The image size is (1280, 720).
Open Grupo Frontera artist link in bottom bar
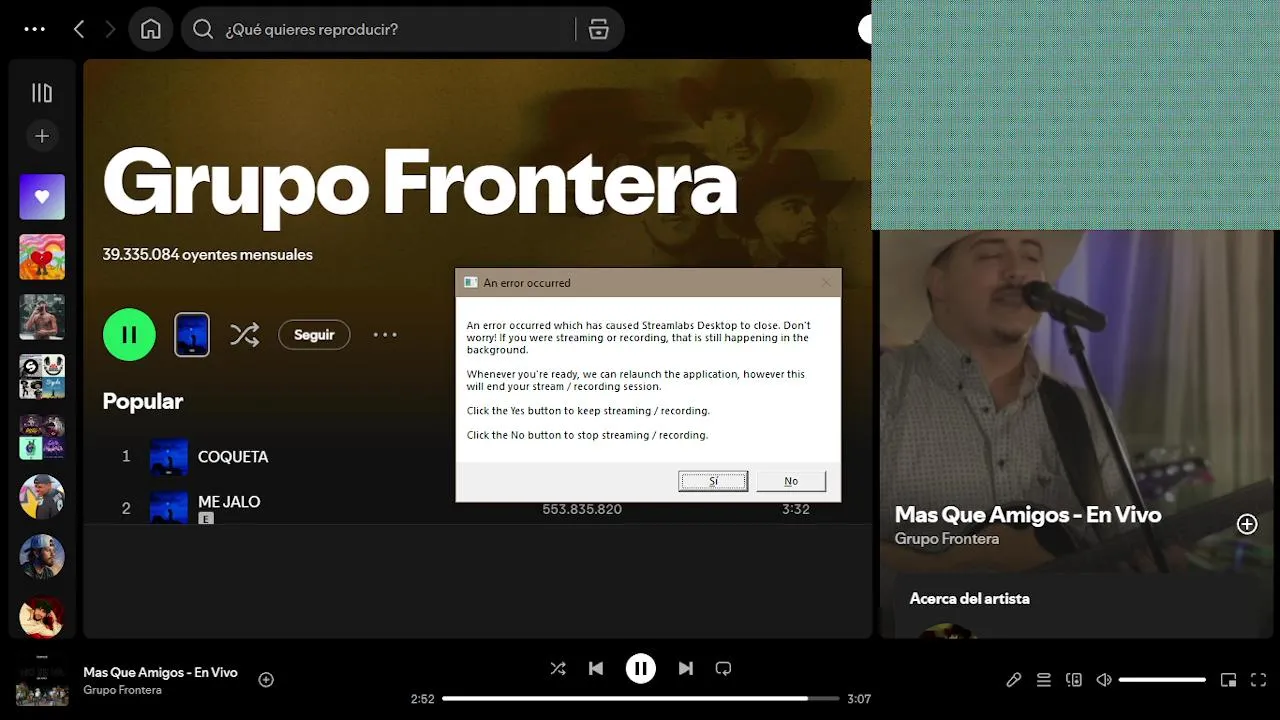pyautogui.click(x=122, y=690)
